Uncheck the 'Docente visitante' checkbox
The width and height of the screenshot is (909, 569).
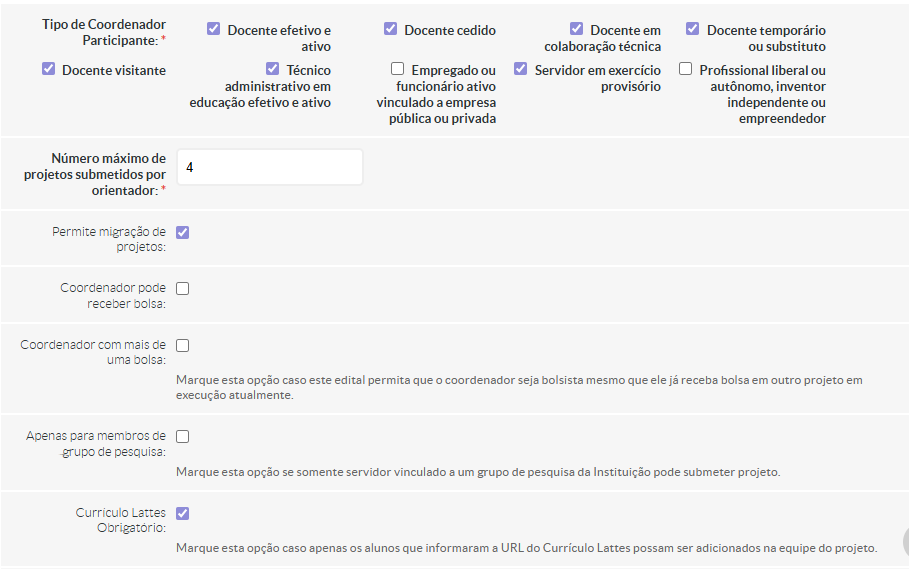coord(49,69)
